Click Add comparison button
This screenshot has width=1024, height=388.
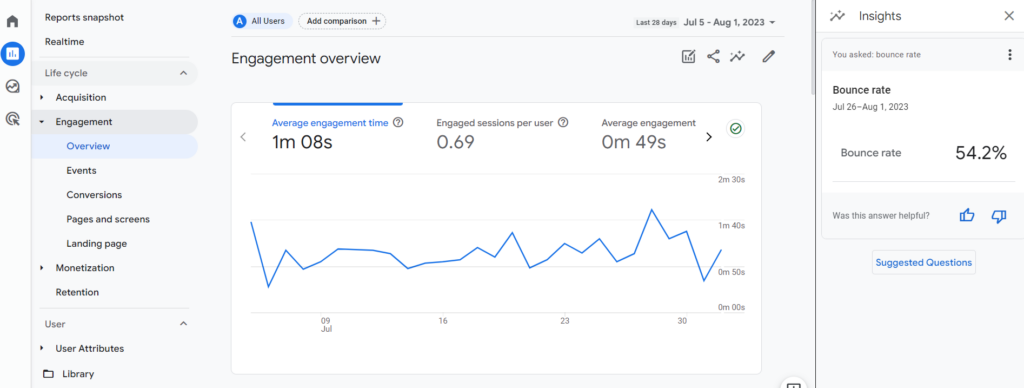[x=342, y=21]
